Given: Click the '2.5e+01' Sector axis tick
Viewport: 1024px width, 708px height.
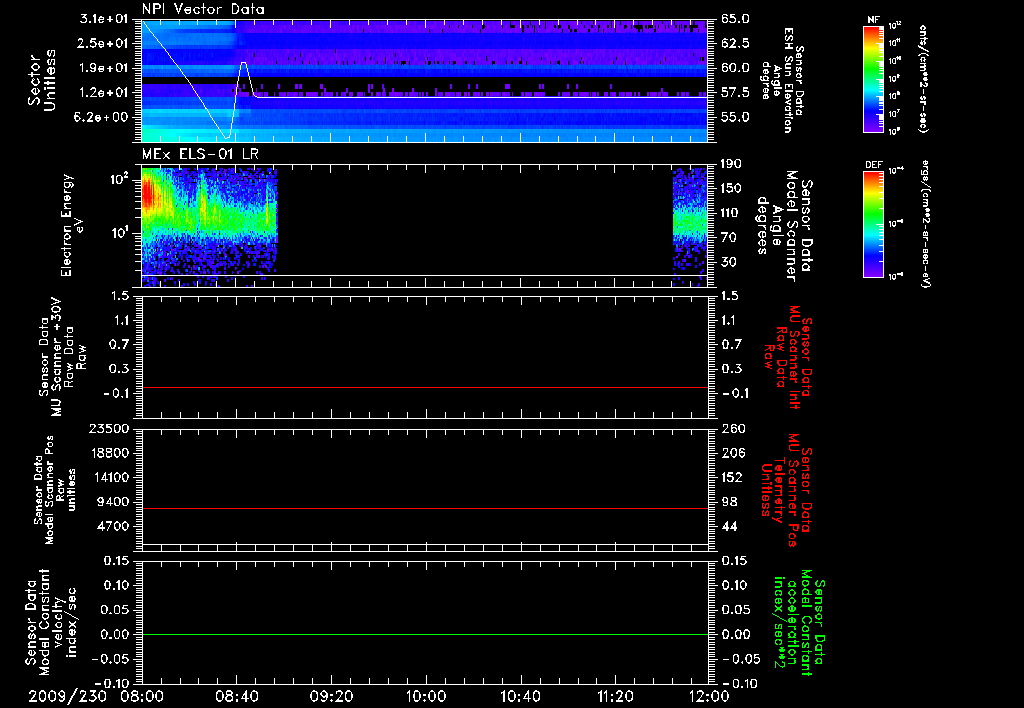Looking at the screenshot, I should coord(104,43).
